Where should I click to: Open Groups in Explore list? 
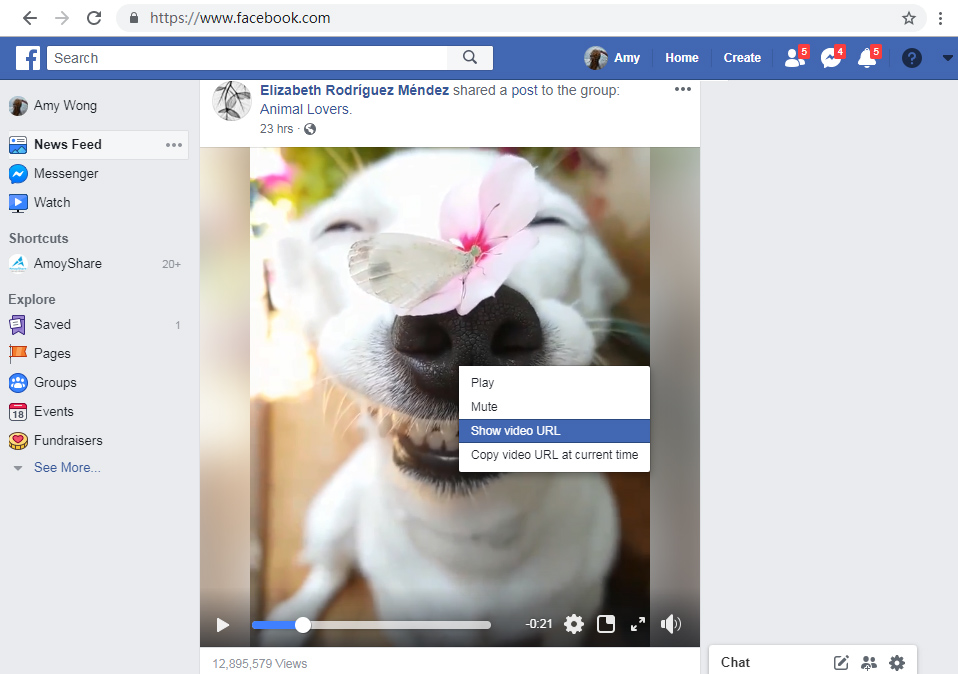[x=43, y=383]
